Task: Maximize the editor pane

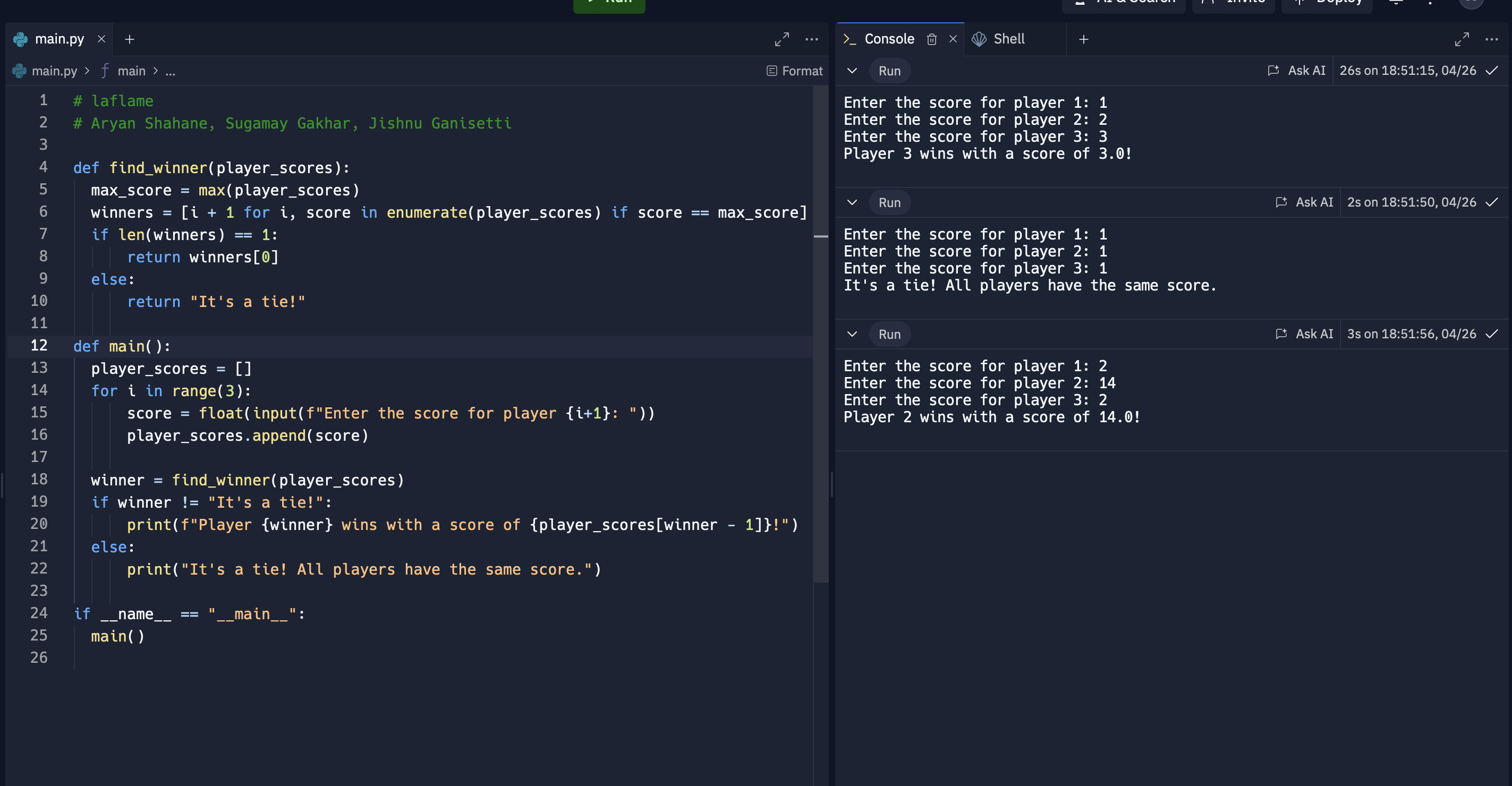Action: click(782, 39)
